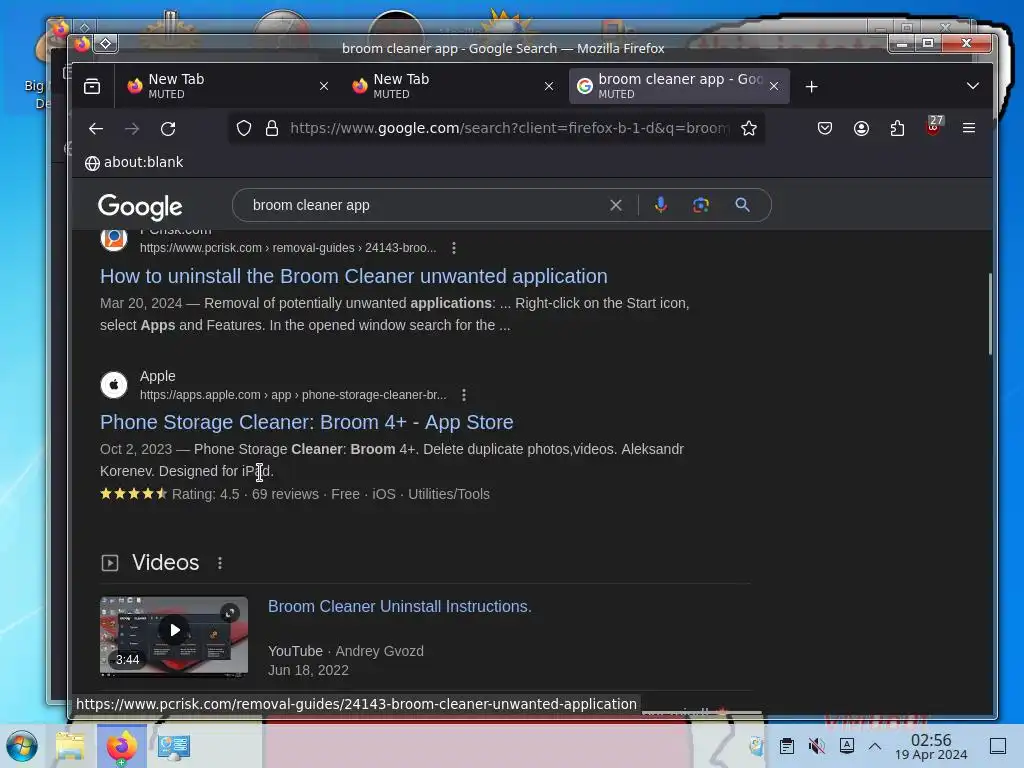The width and height of the screenshot is (1024, 768).
Task: Click the Videos section heading
Action: pyautogui.click(x=165, y=563)
